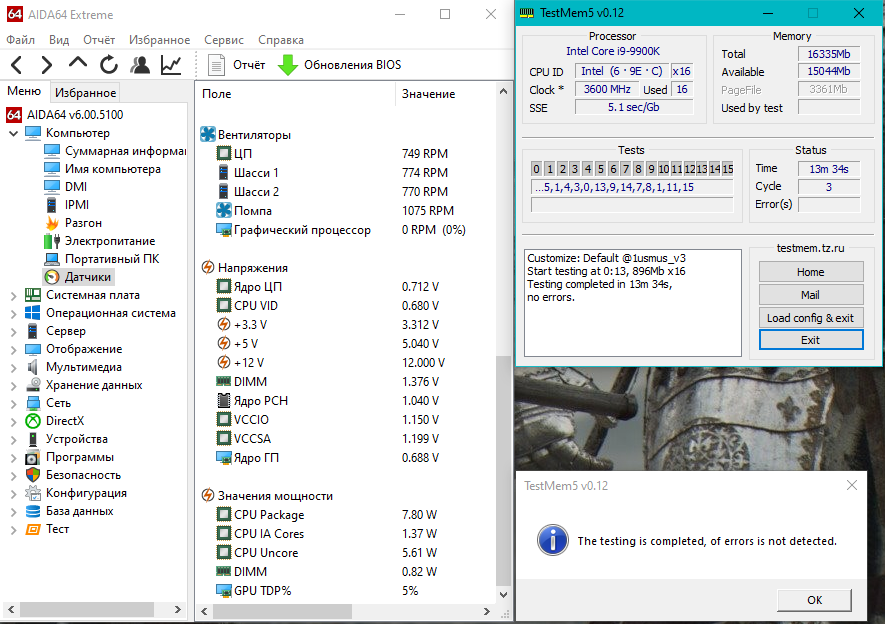This screenshot has width=885, height=624.
Task: Click the Up level arrow icon
Action: [78, 63]
